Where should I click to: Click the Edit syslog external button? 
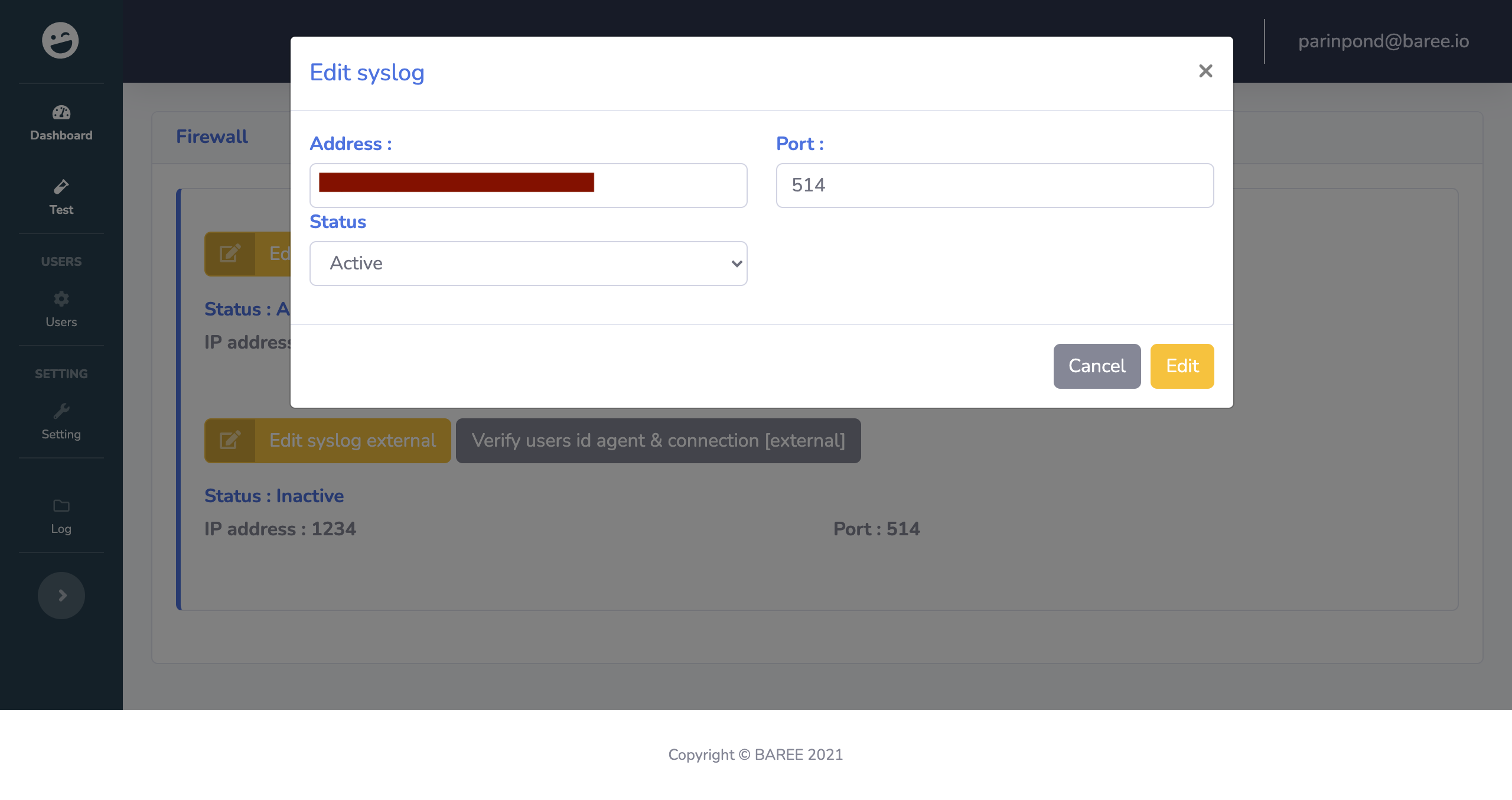point(352,440)
